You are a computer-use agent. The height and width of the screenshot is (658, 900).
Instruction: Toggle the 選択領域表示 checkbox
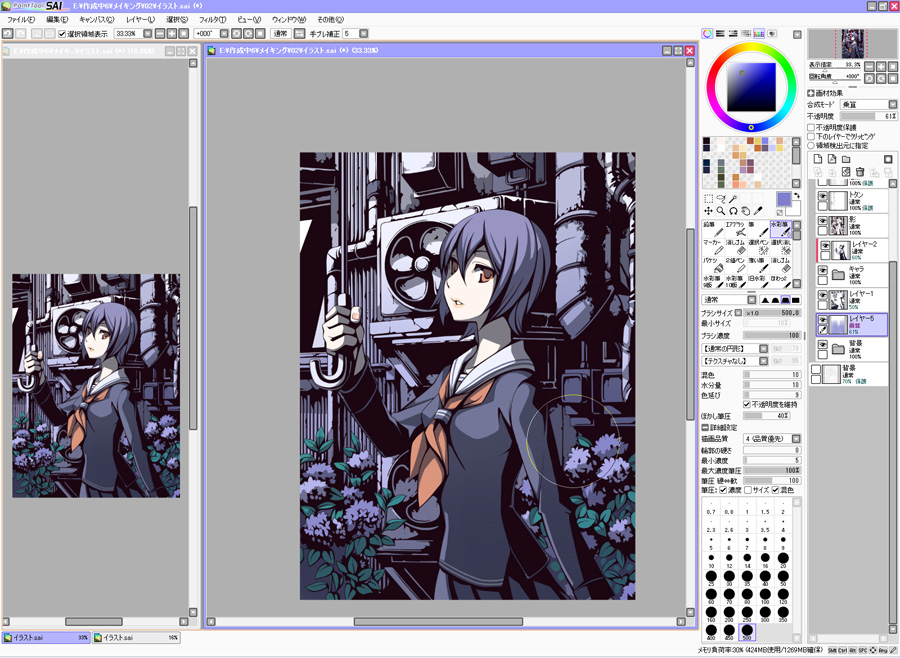[x=62, y=34]
